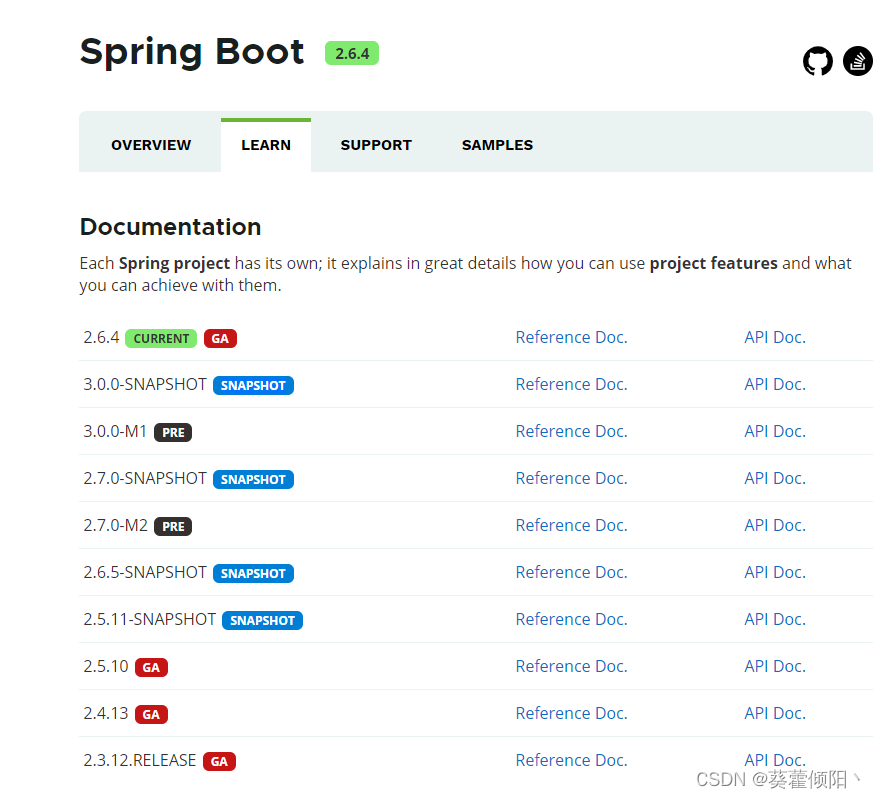Viewport: 875px width, 799px height.
Task: Open the SUPPORT tab
Action: (x=376, y=145)
